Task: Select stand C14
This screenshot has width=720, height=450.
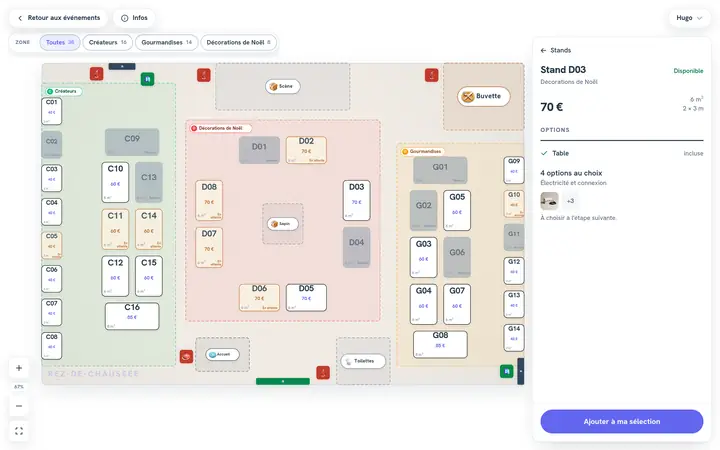Action: (149, 229)
